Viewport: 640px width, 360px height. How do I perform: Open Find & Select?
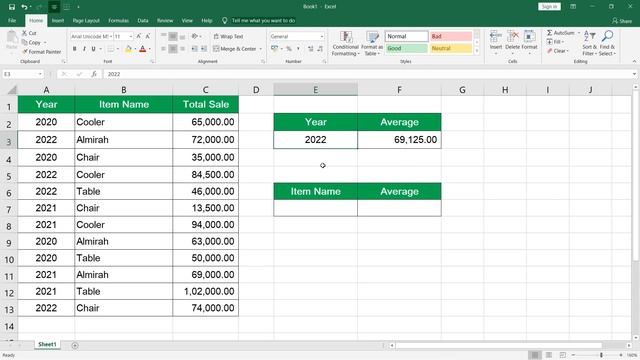click(607, 43)
